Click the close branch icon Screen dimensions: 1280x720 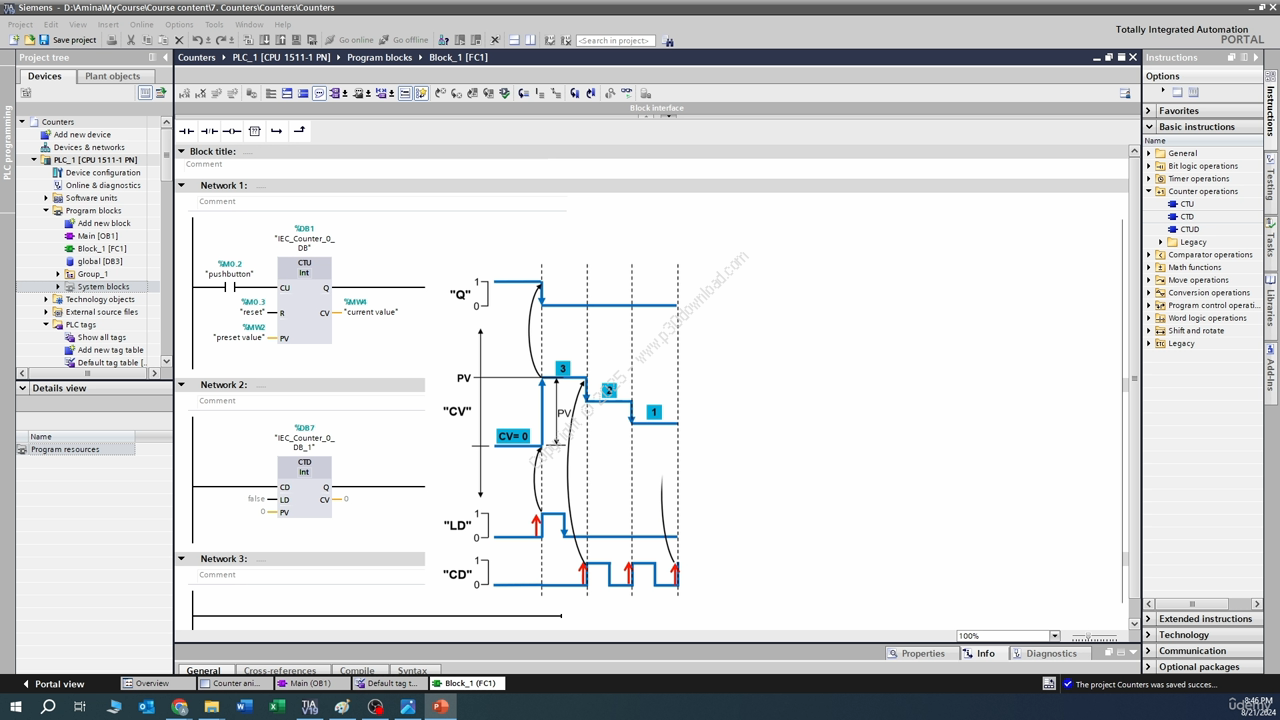coord(299,131)
